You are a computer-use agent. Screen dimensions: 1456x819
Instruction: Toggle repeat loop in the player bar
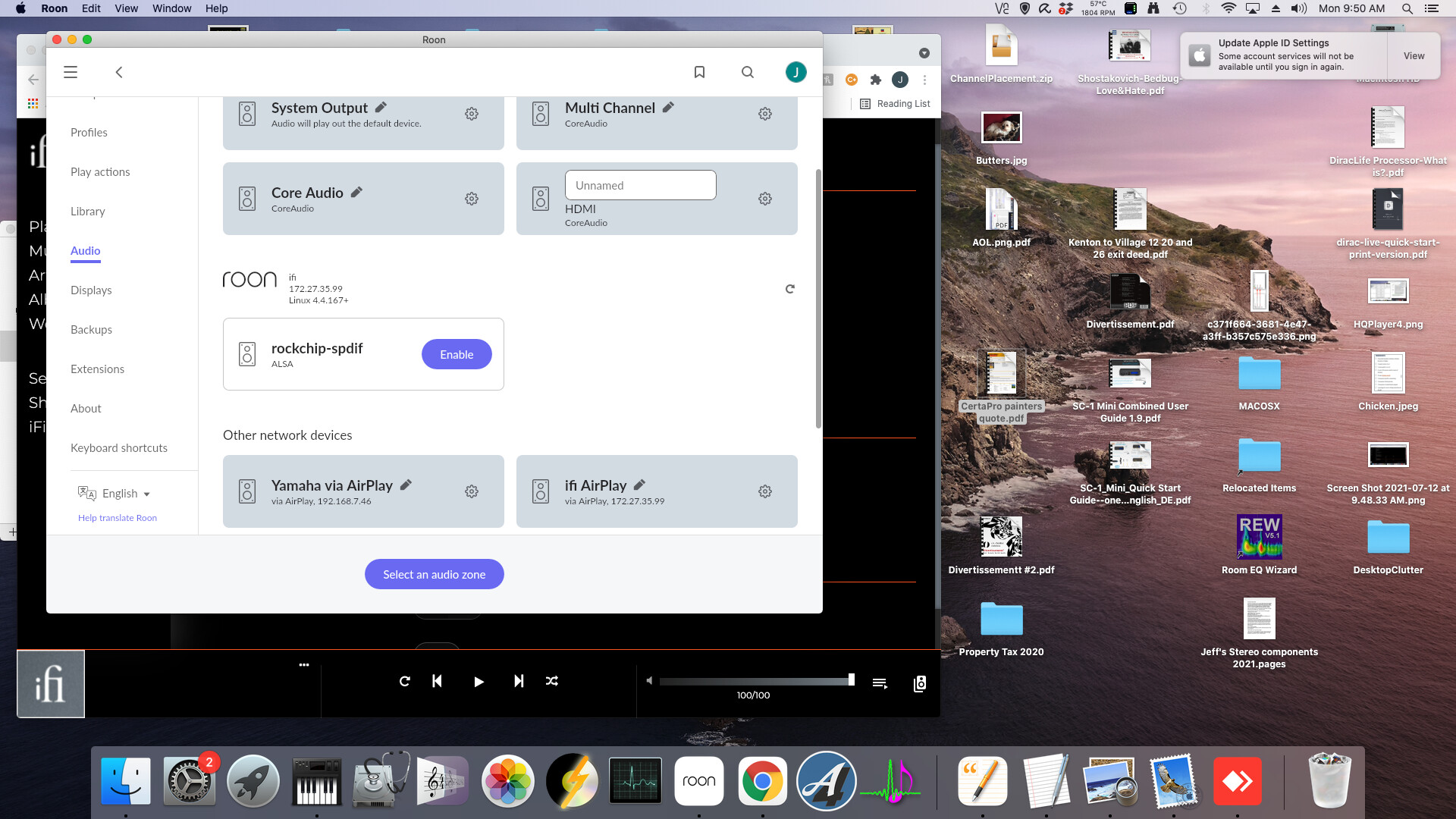pyautogui.click(x=405, y=681)
